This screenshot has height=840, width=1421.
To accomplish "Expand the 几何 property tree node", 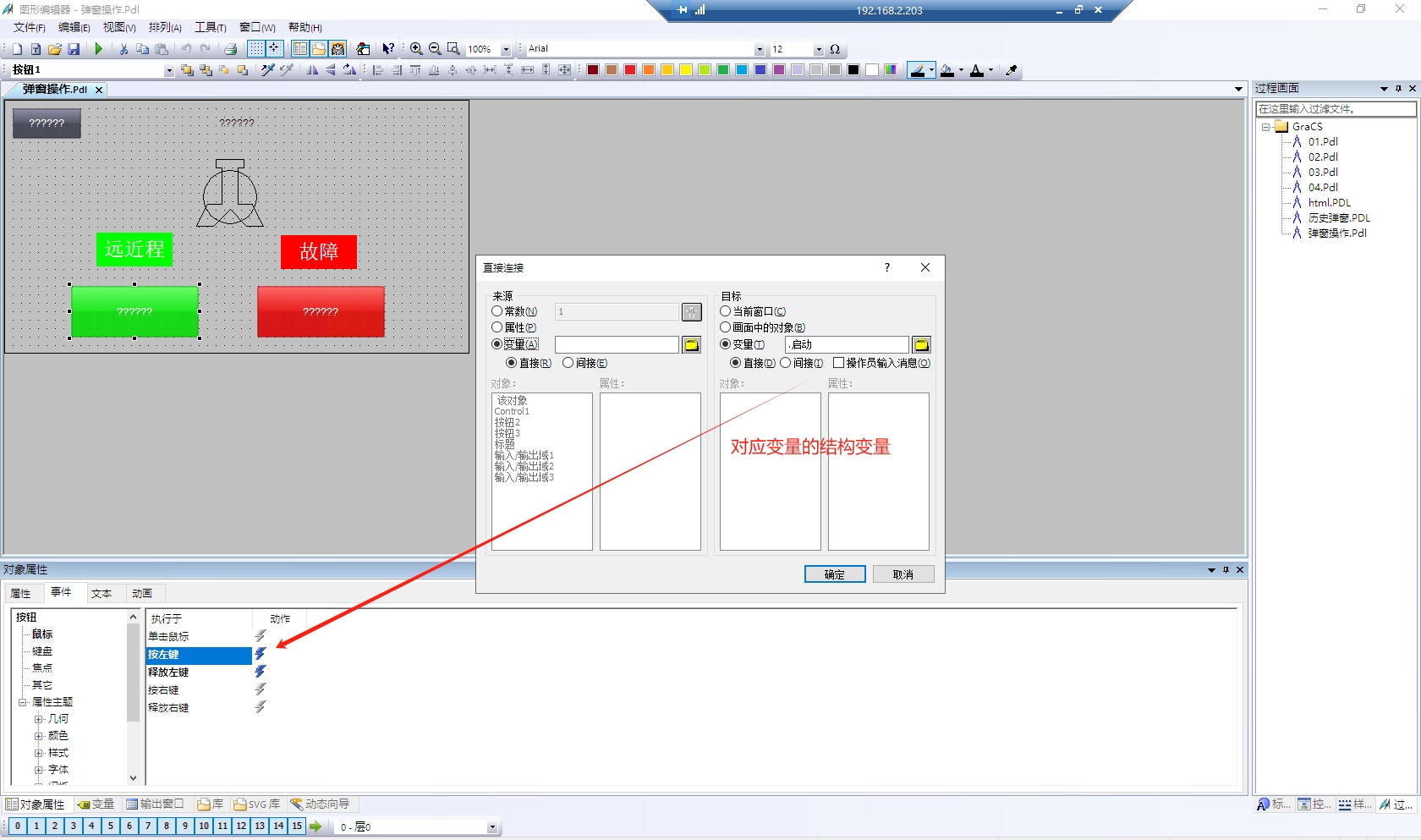I will (38, 719).
